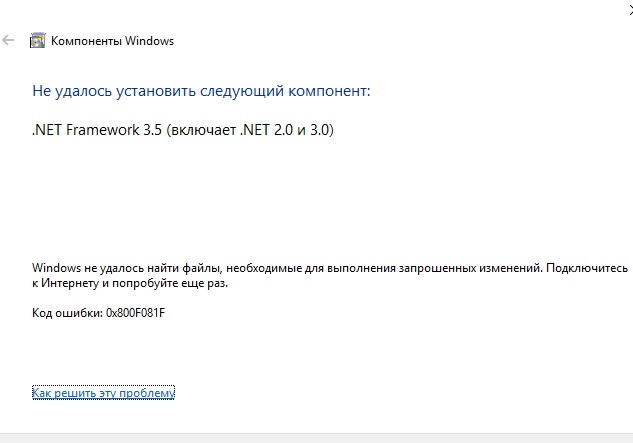This screenshot has width=633, height=443.
Task: Select the '.NET Framework 3.5' component name
Action: (x=96, y=130)
